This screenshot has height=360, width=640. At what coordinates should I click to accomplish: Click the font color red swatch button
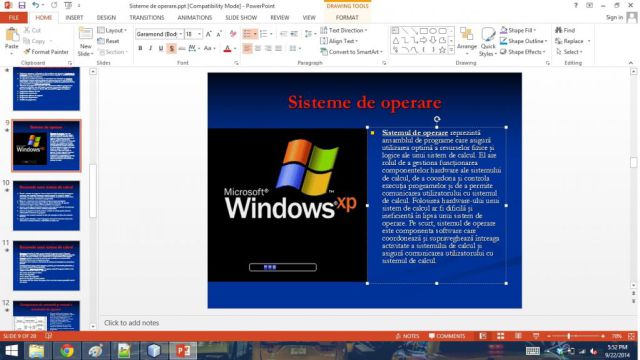(x=227, y=49)
